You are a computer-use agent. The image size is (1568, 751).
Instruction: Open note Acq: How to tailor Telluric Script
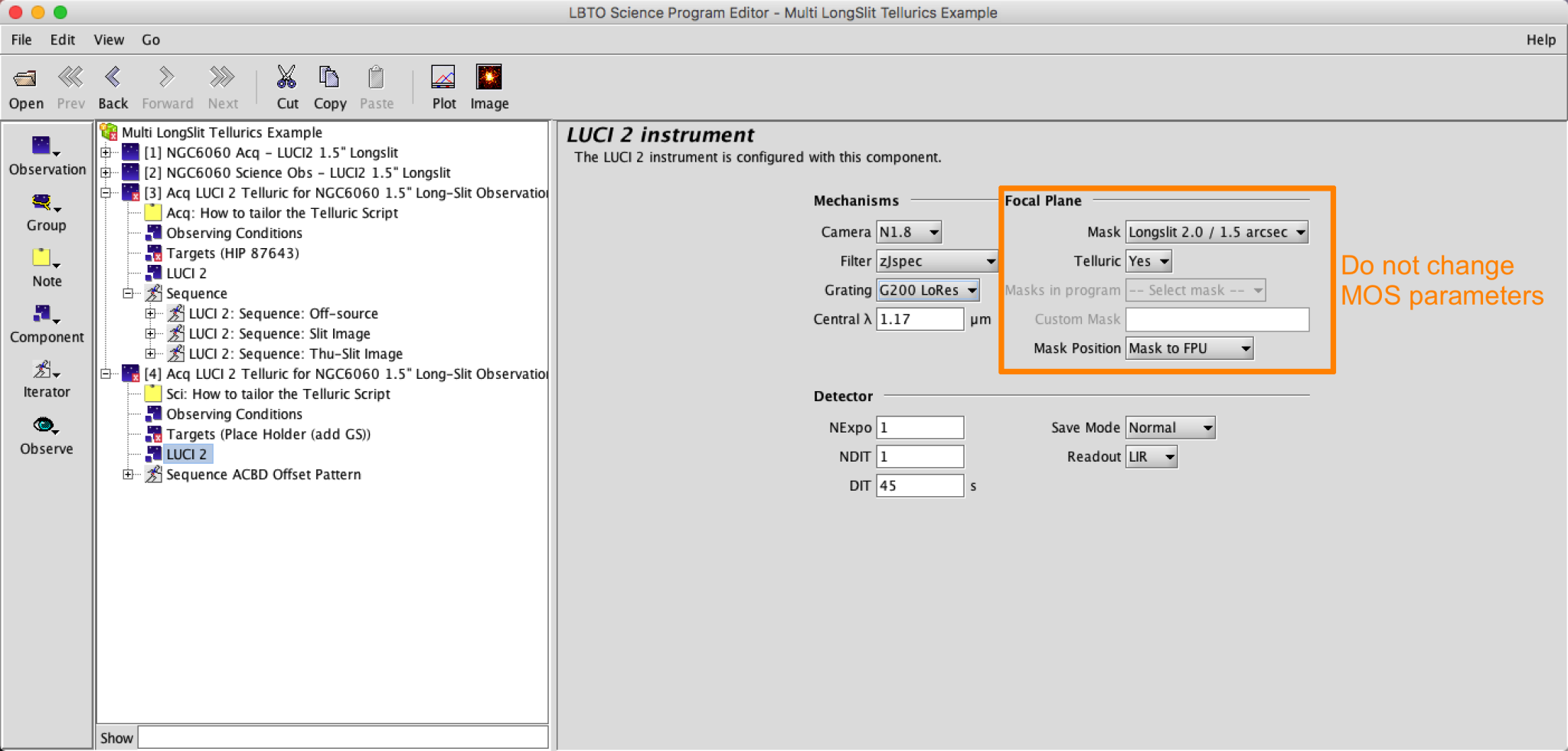(x=282, y=213)
